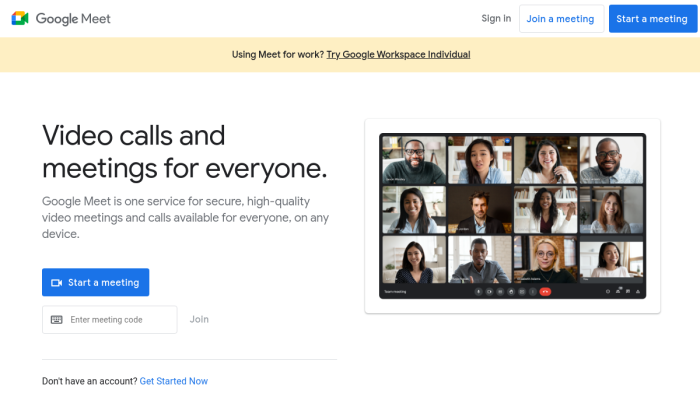Image resolution: width=700 pixels, height=400 pixels.
Task: Click the Google Meet logo icon
Action: click(20, 18)
